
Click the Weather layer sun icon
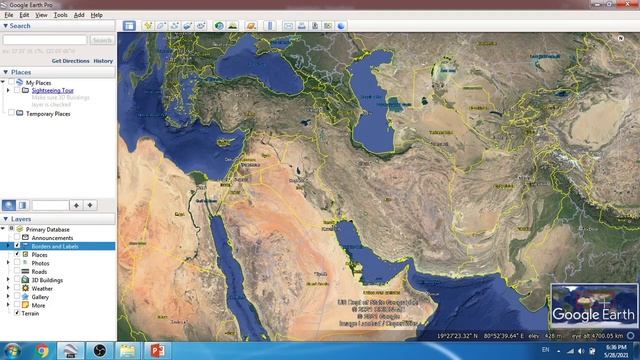point(25,288)
